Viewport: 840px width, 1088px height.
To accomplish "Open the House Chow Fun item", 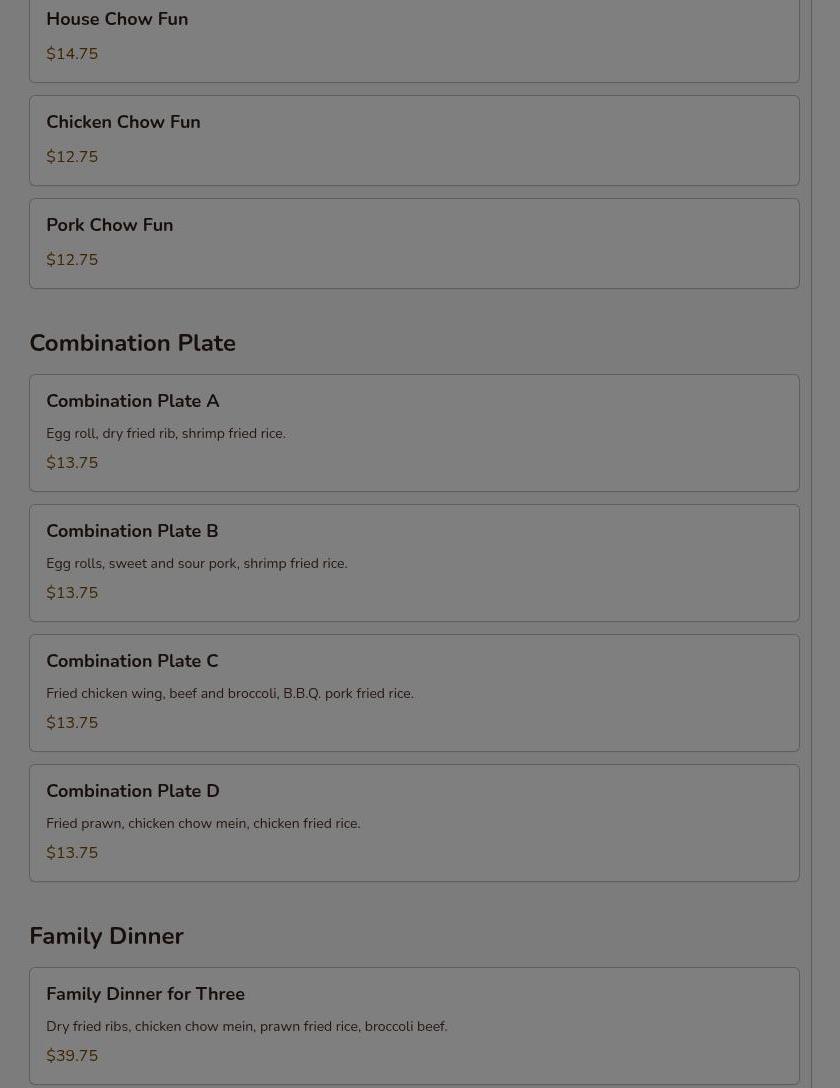I will tap(117, 20).
